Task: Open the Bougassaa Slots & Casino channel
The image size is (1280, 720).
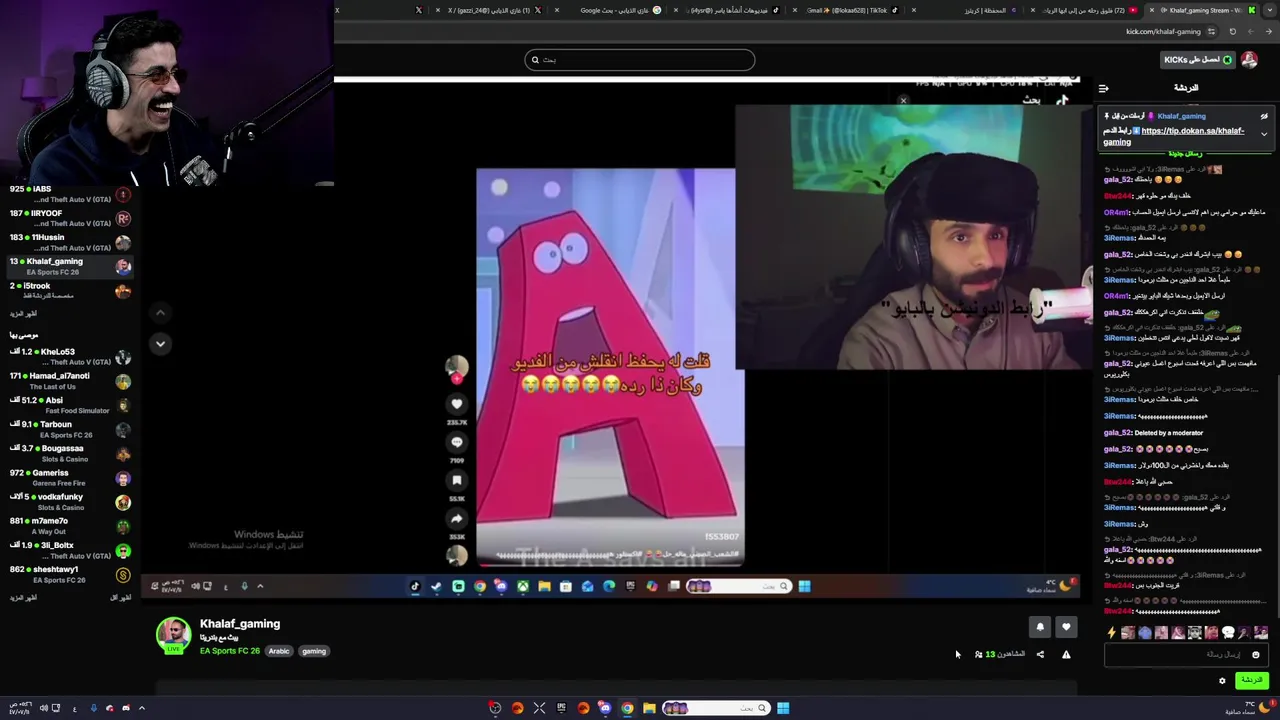Action: click(x=70, y=454)
